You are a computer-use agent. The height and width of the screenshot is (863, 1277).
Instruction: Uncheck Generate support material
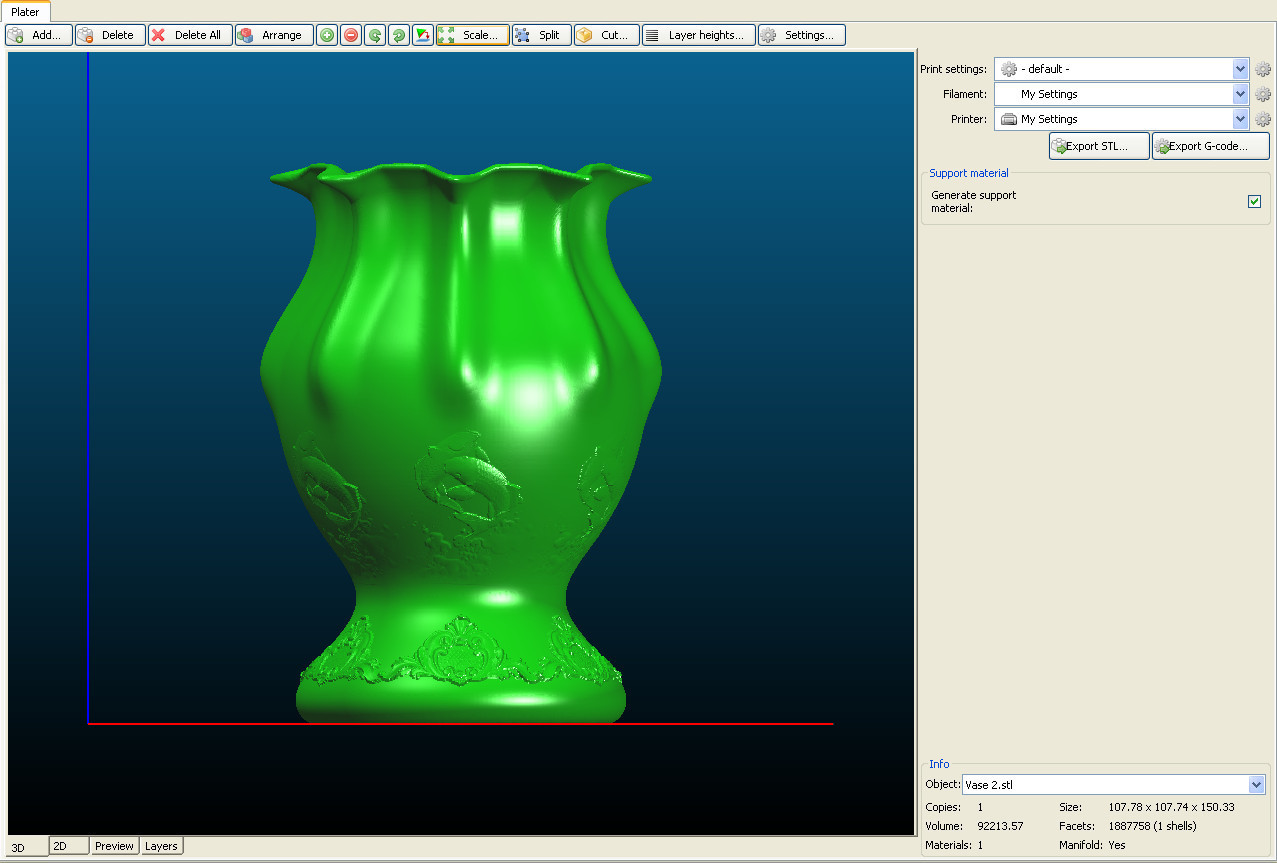click(1254, 202)
